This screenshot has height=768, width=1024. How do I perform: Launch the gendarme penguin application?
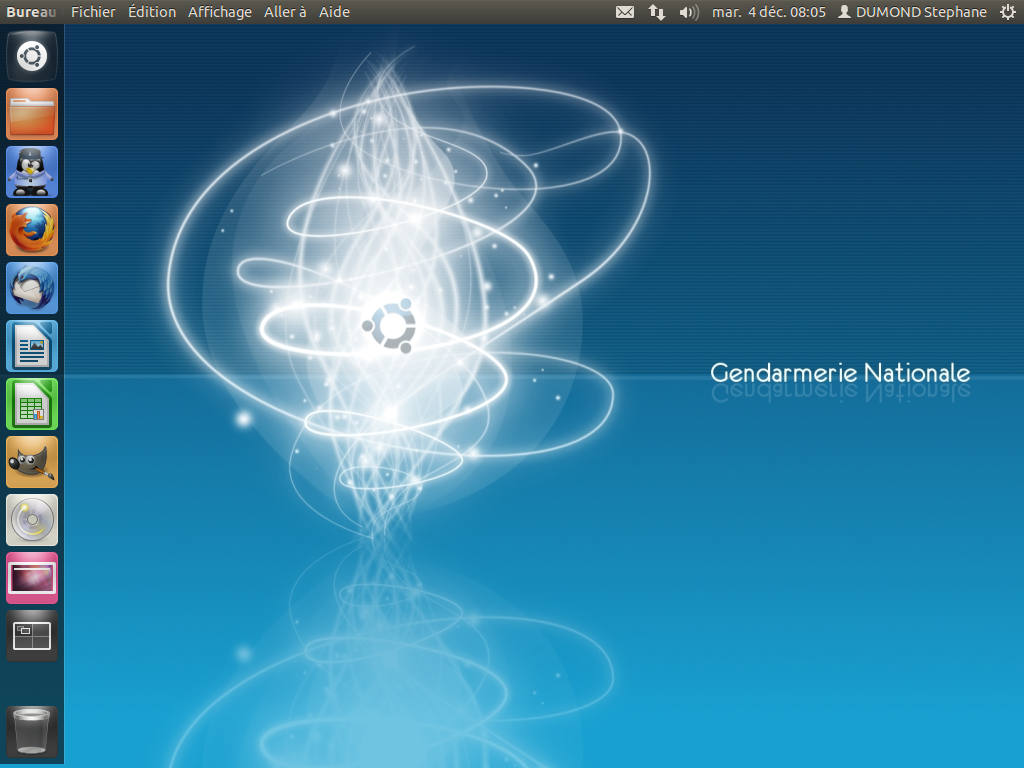pos(31,172)
